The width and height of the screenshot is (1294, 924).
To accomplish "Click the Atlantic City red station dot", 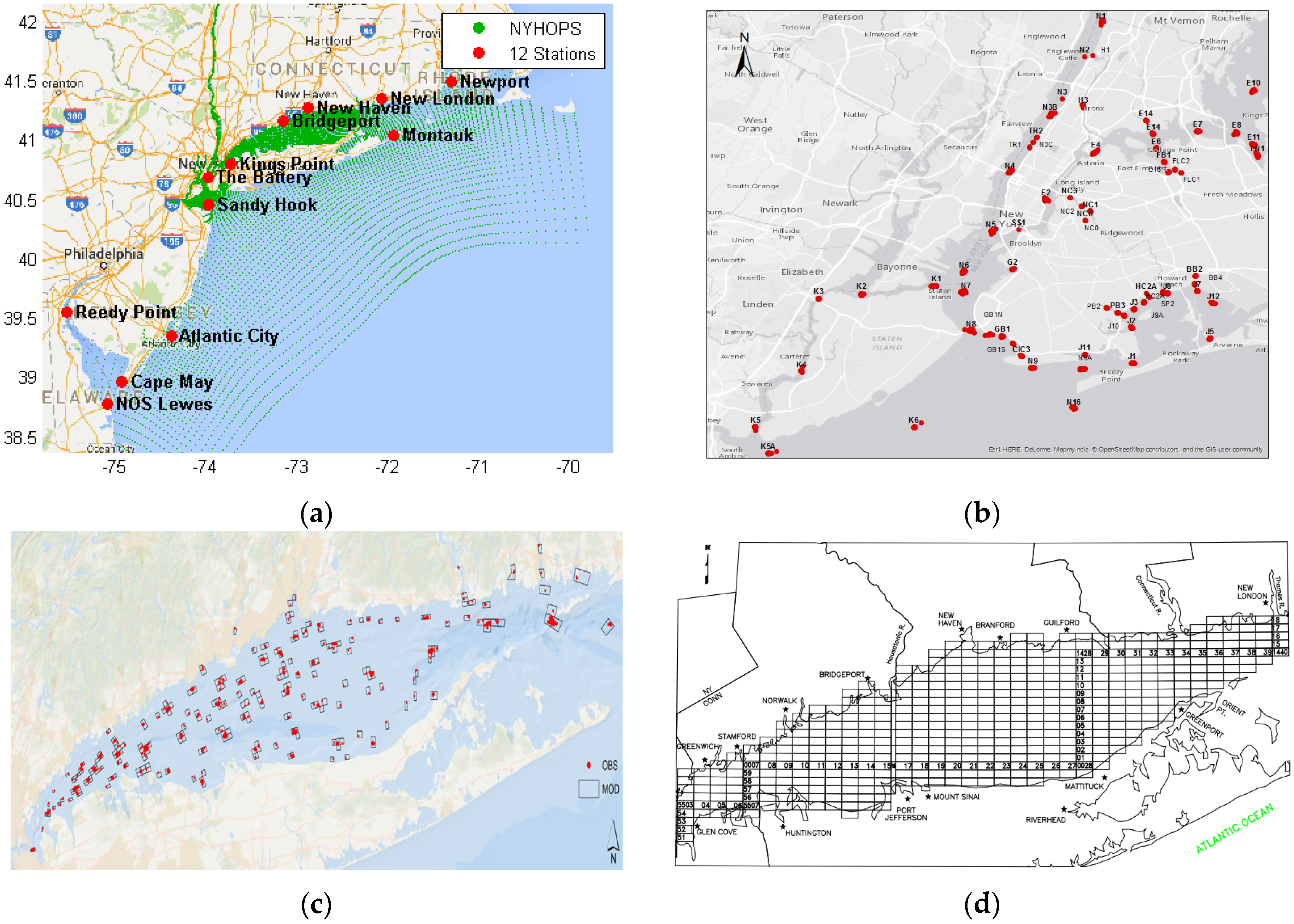I will pyautogui.click(x=171, y=336).
